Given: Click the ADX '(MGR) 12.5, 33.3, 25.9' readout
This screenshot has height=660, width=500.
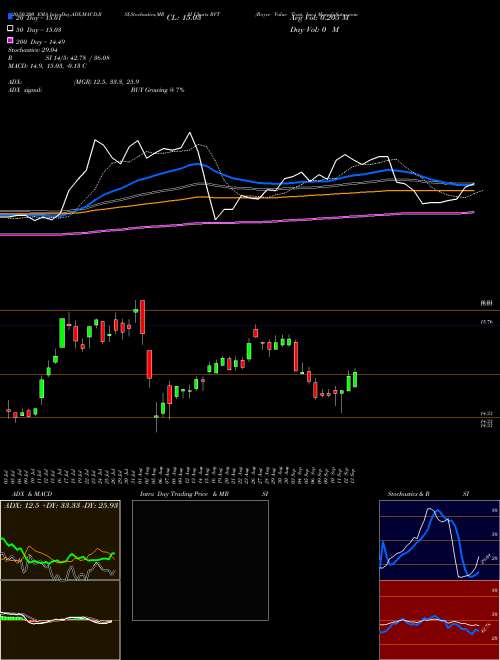Looking at the screenshot, I should click(x=106, y=82).
